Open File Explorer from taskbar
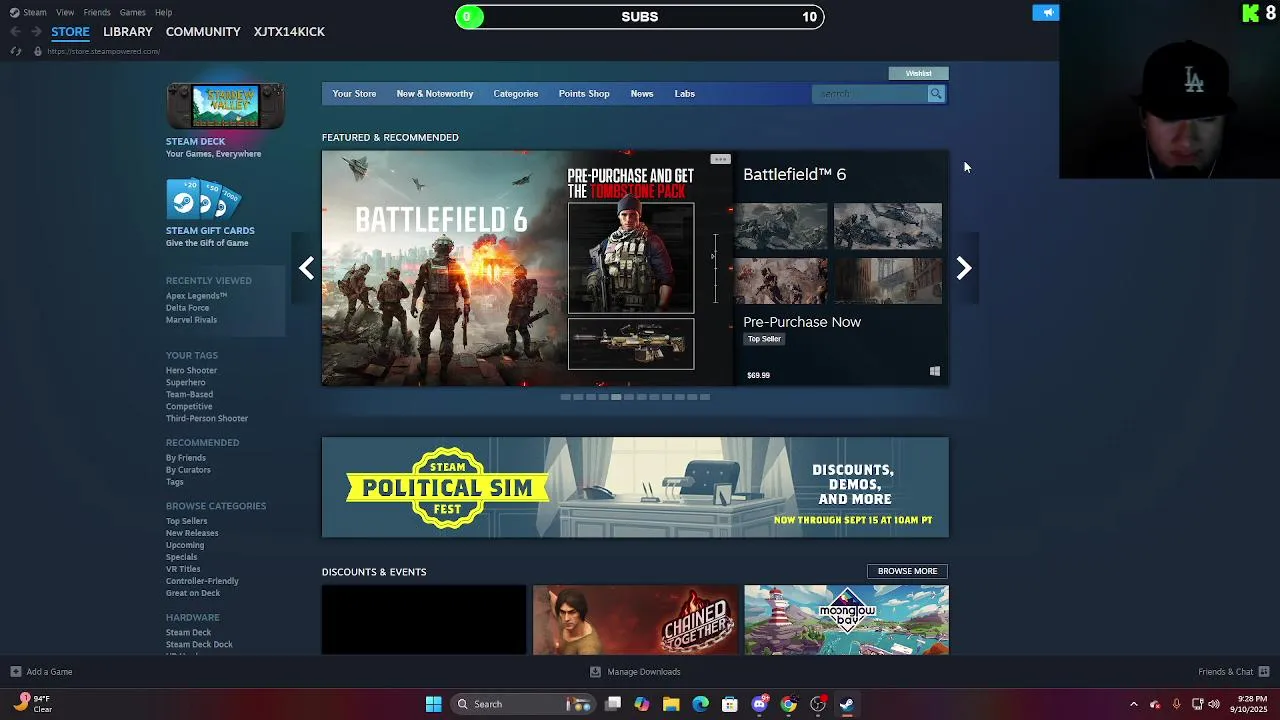1280x720 pixels. (671, 704)
